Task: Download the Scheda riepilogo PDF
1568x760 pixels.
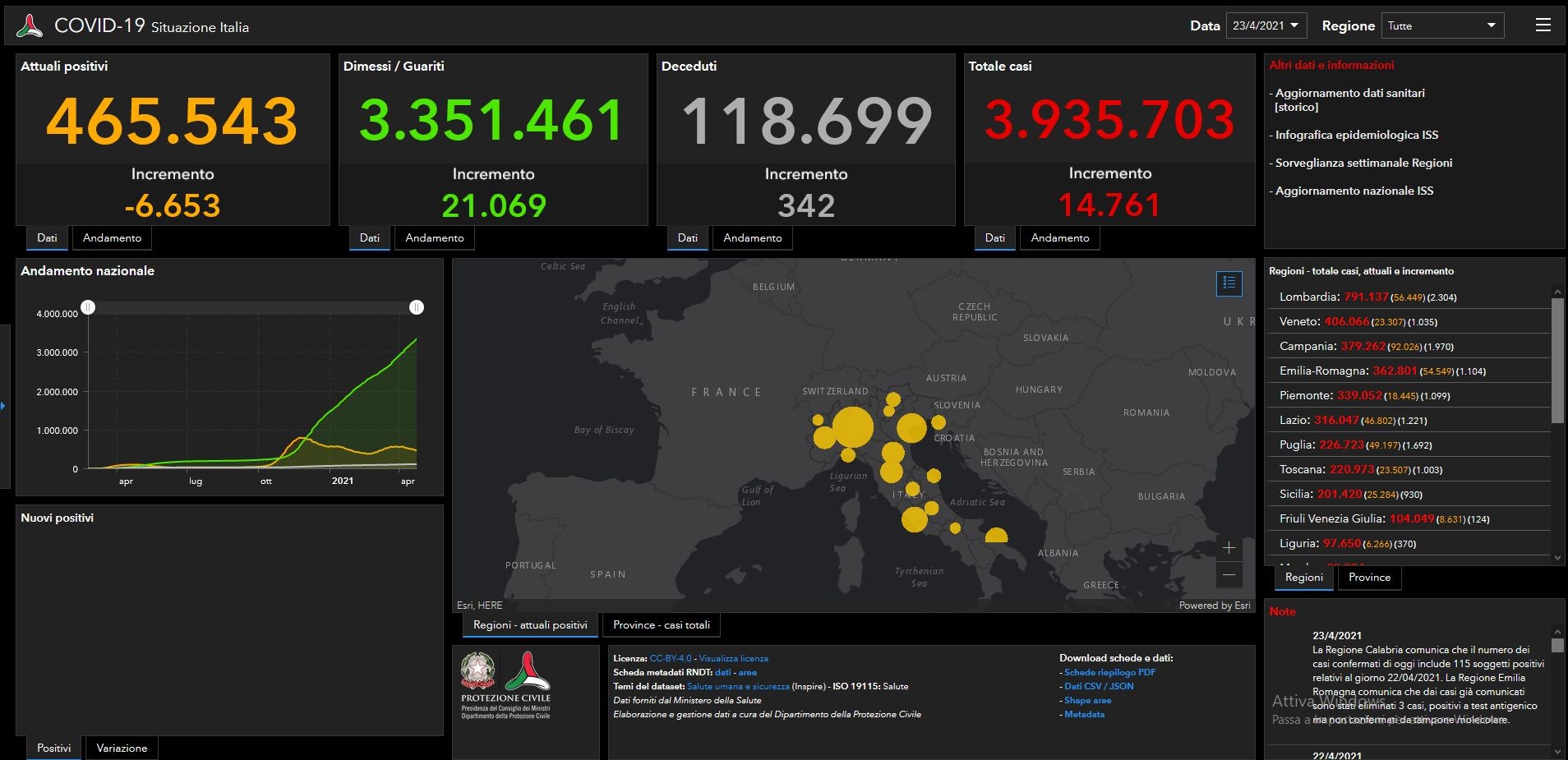Action: [x=1109, y=672]
